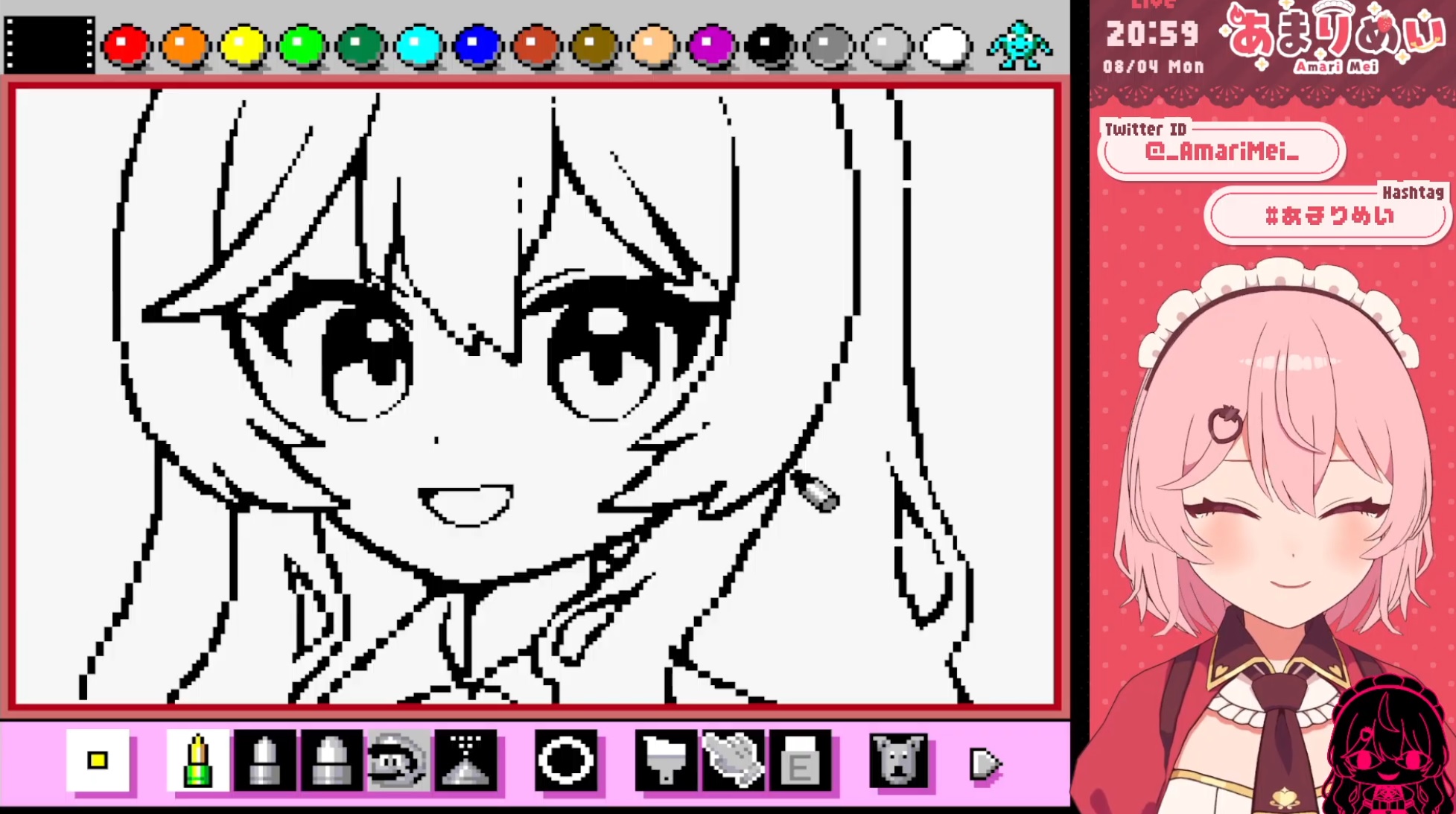The image size is (1456, 814).
Task: Click the teal robot palette-change icon
Action: (x=1020, y=46)
